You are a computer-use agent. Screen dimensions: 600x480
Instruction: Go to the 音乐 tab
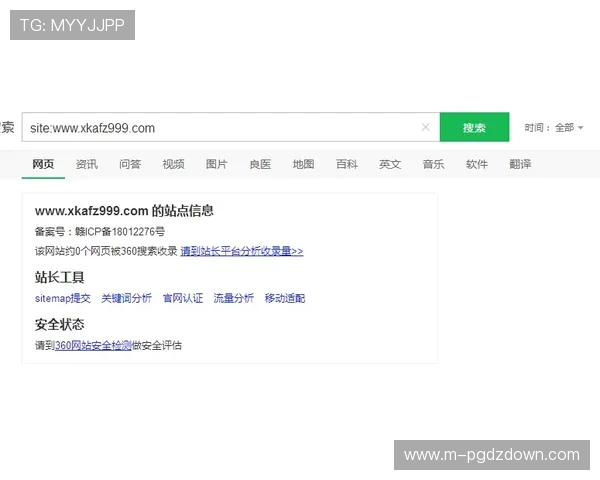coord(433,164)
